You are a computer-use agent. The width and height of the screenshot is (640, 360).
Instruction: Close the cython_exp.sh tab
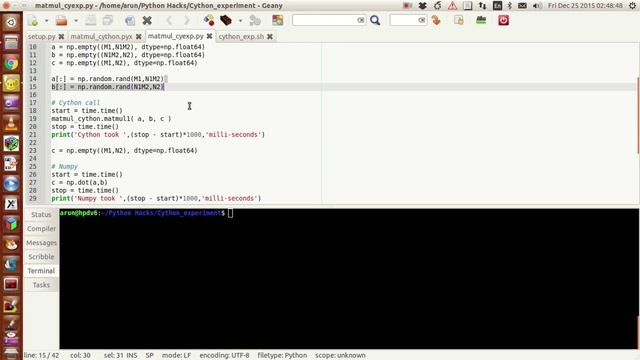point(270,36)
